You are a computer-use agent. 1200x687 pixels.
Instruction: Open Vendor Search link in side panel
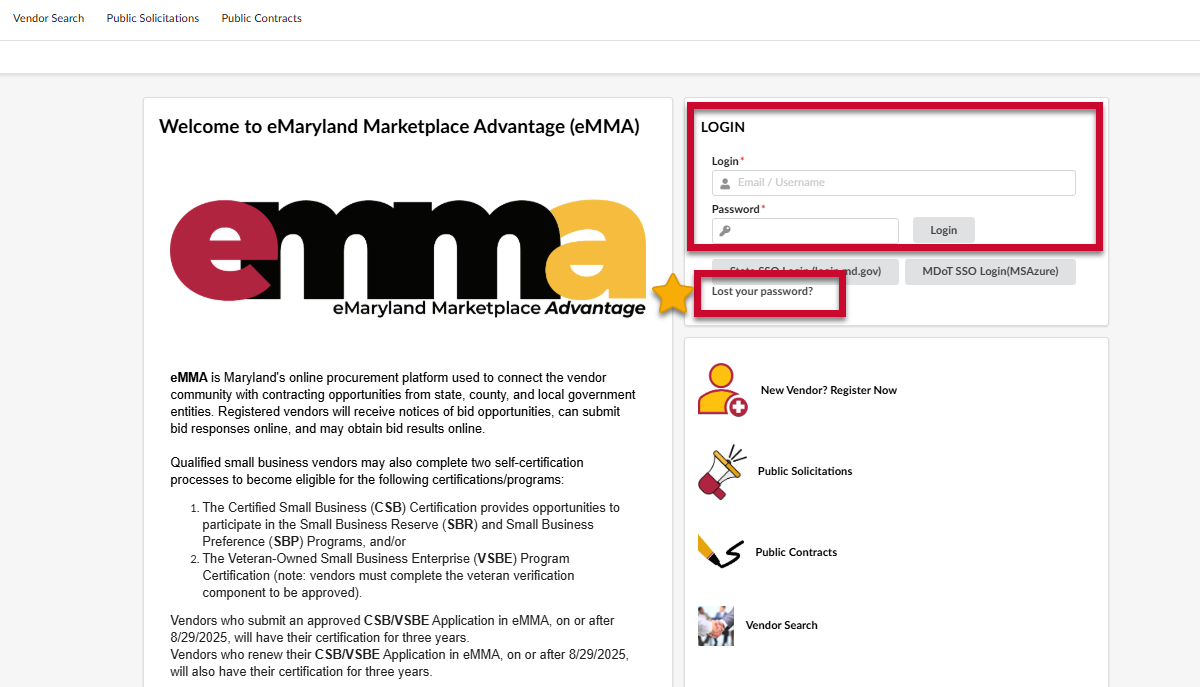tap(782, 625)
